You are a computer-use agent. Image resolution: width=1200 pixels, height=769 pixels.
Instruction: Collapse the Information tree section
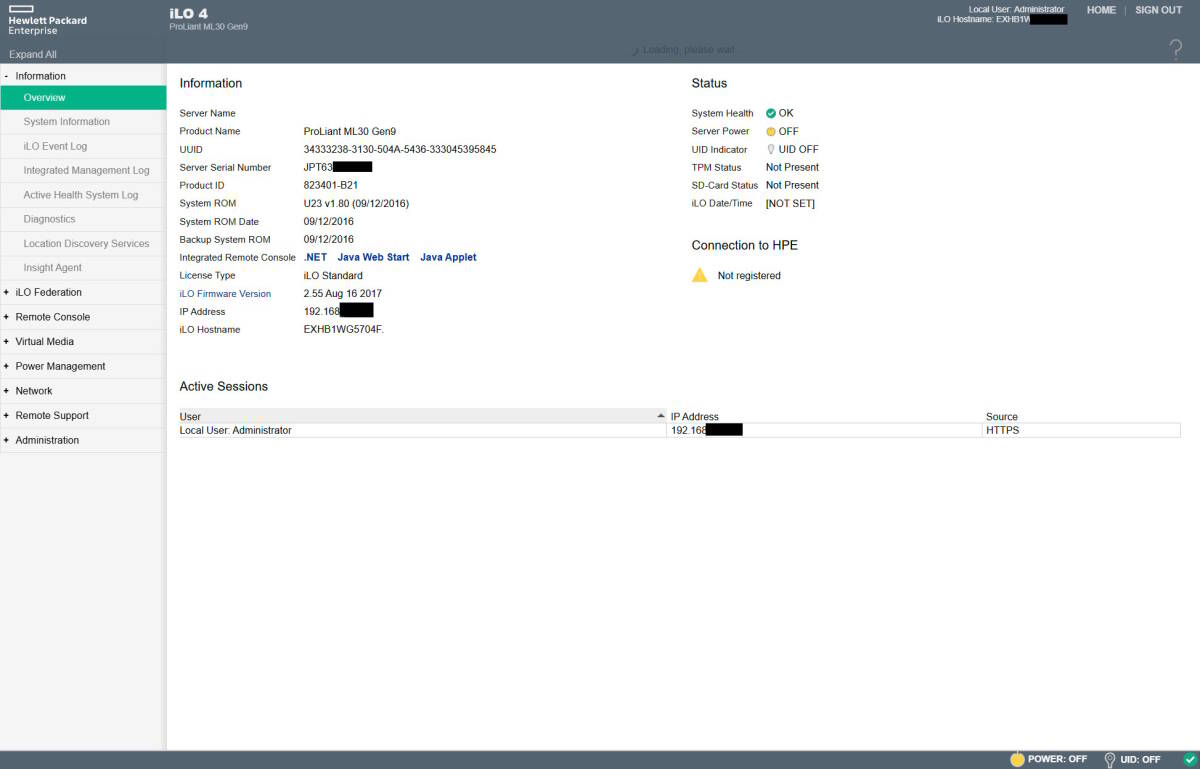click(x=6, y=76)
